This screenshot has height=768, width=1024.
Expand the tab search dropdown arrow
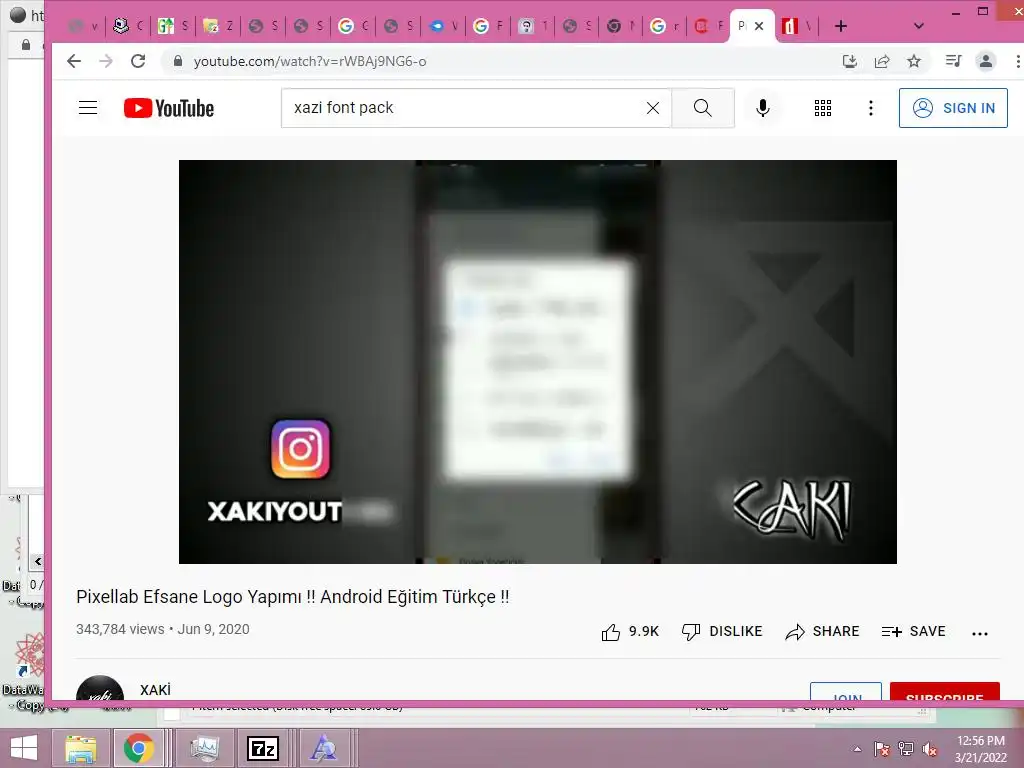[918, 26]
